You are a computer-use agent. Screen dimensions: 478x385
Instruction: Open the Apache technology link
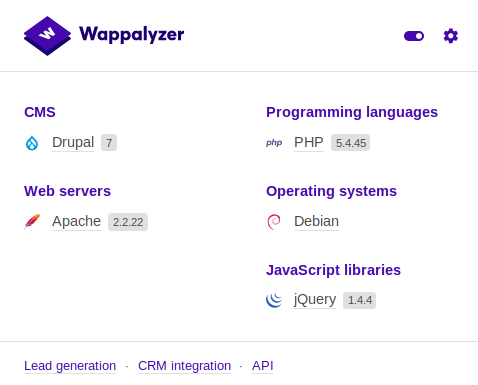click(76, 221)
